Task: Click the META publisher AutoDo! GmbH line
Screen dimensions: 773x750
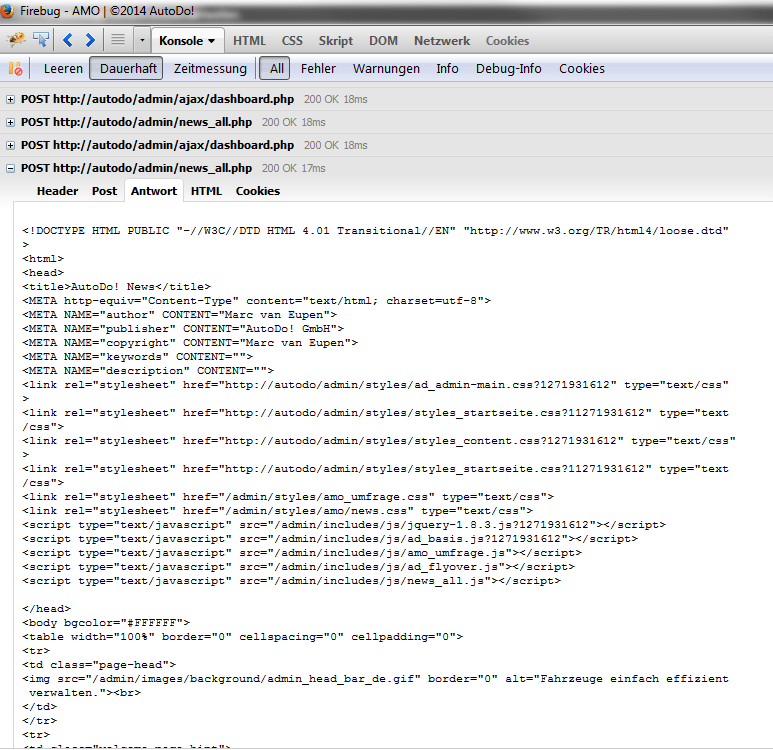Action: [183, 328]
